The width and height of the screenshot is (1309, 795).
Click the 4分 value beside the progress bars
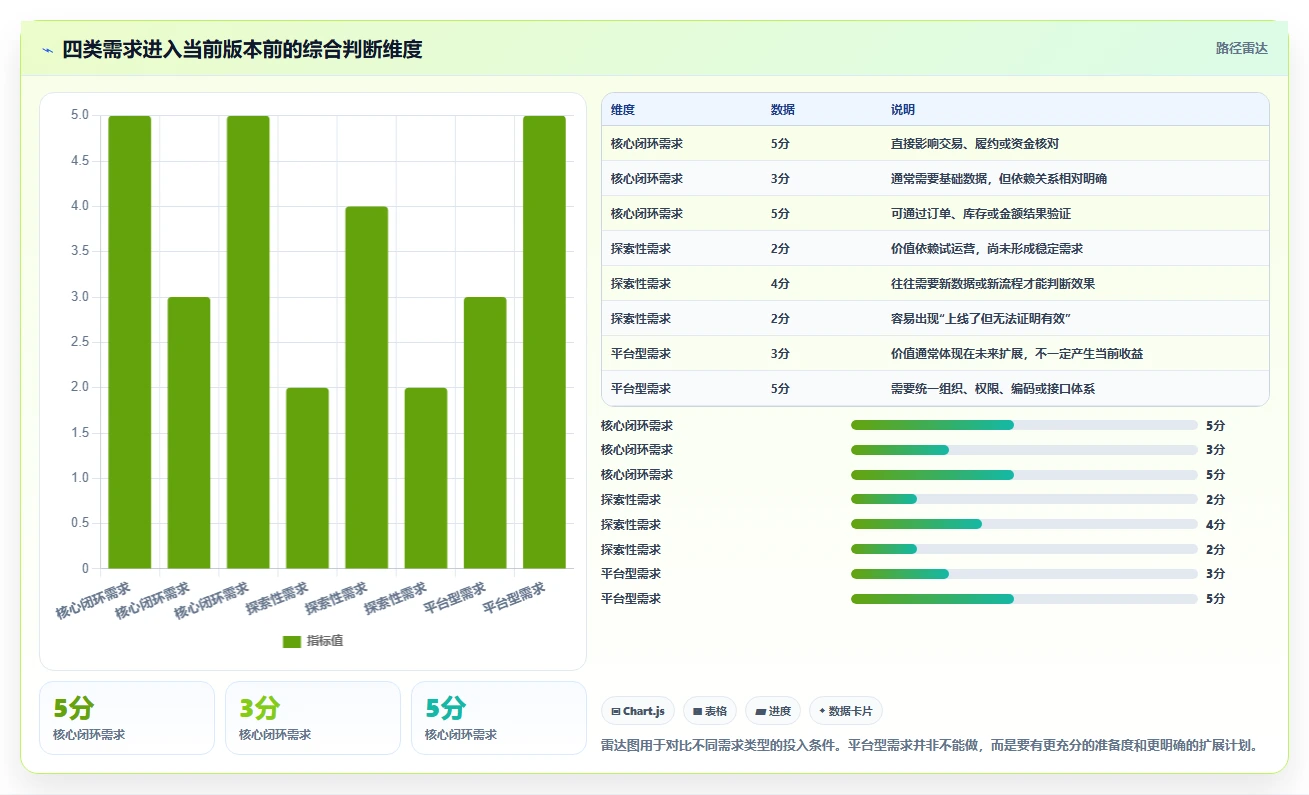[x=1215, y=525]
